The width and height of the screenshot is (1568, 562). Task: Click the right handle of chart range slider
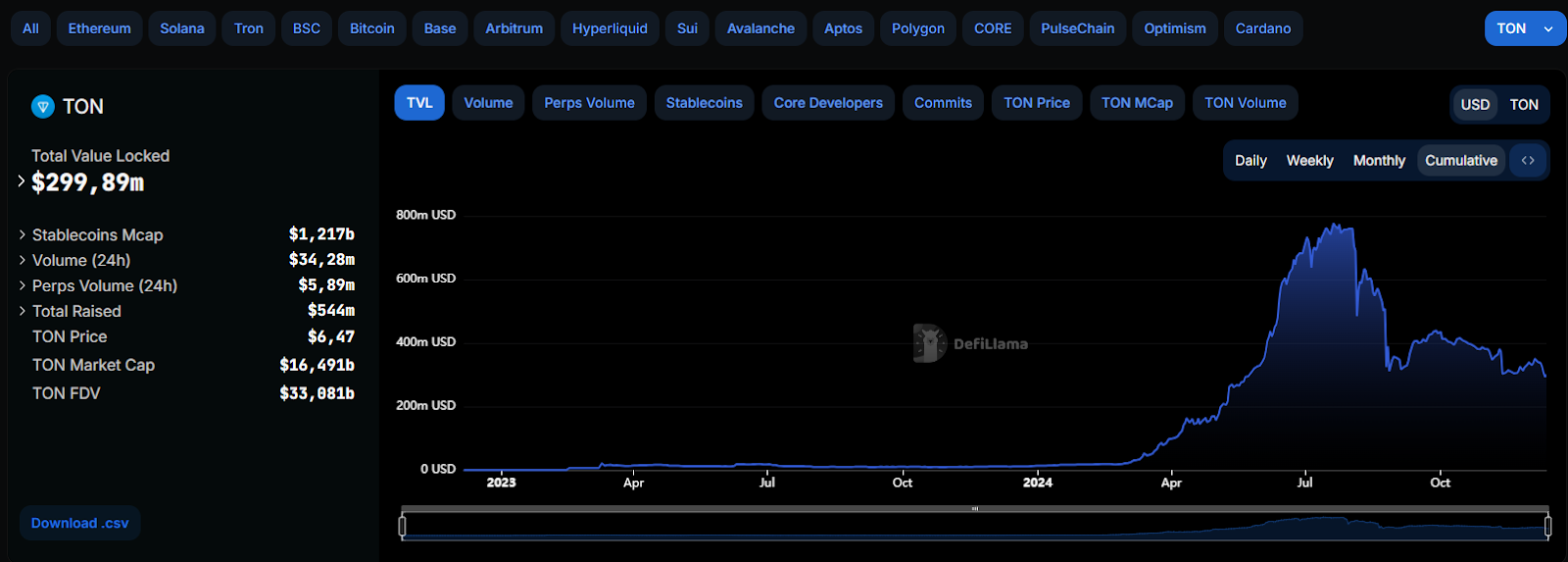tap(1547, 527)
